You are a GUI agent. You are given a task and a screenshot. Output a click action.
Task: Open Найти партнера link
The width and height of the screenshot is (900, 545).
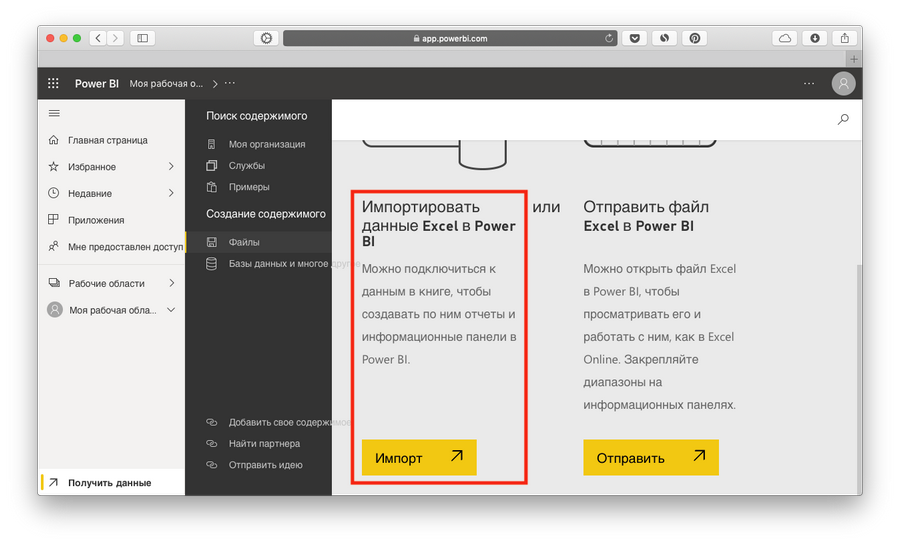coord(264,443)
